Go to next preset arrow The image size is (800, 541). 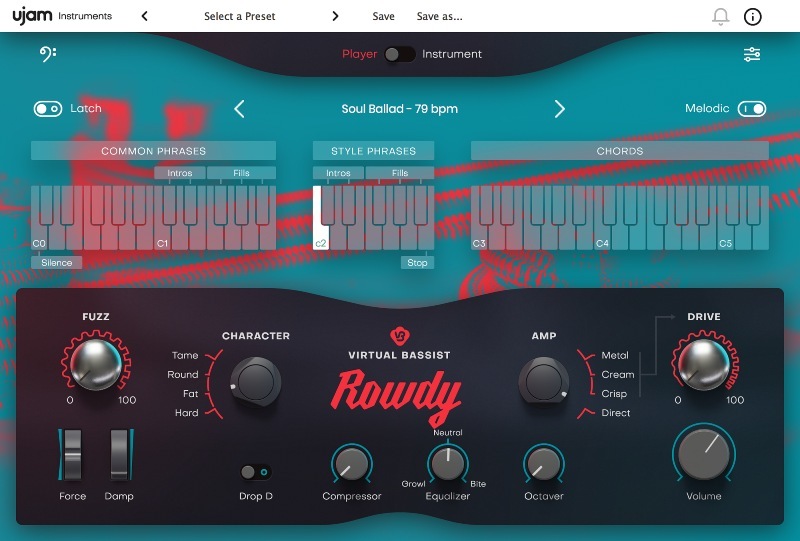click(335, 16)
